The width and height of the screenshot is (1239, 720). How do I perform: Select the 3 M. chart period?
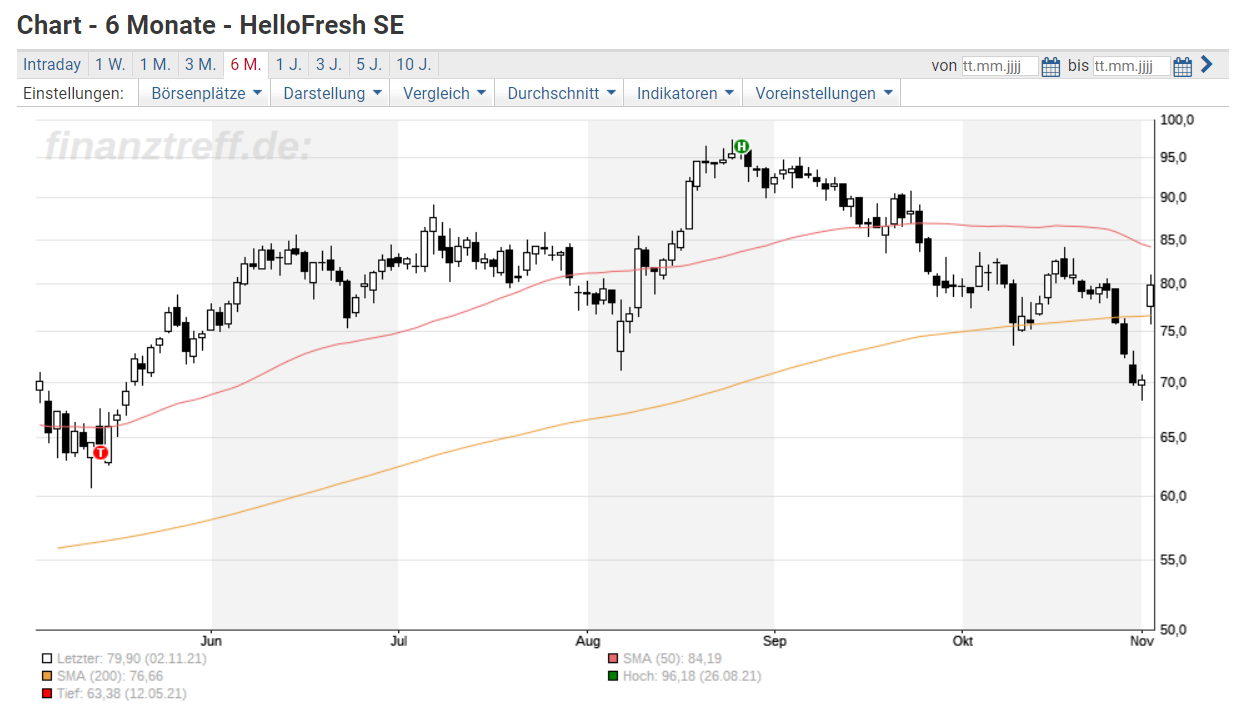[x=200, y=65]
